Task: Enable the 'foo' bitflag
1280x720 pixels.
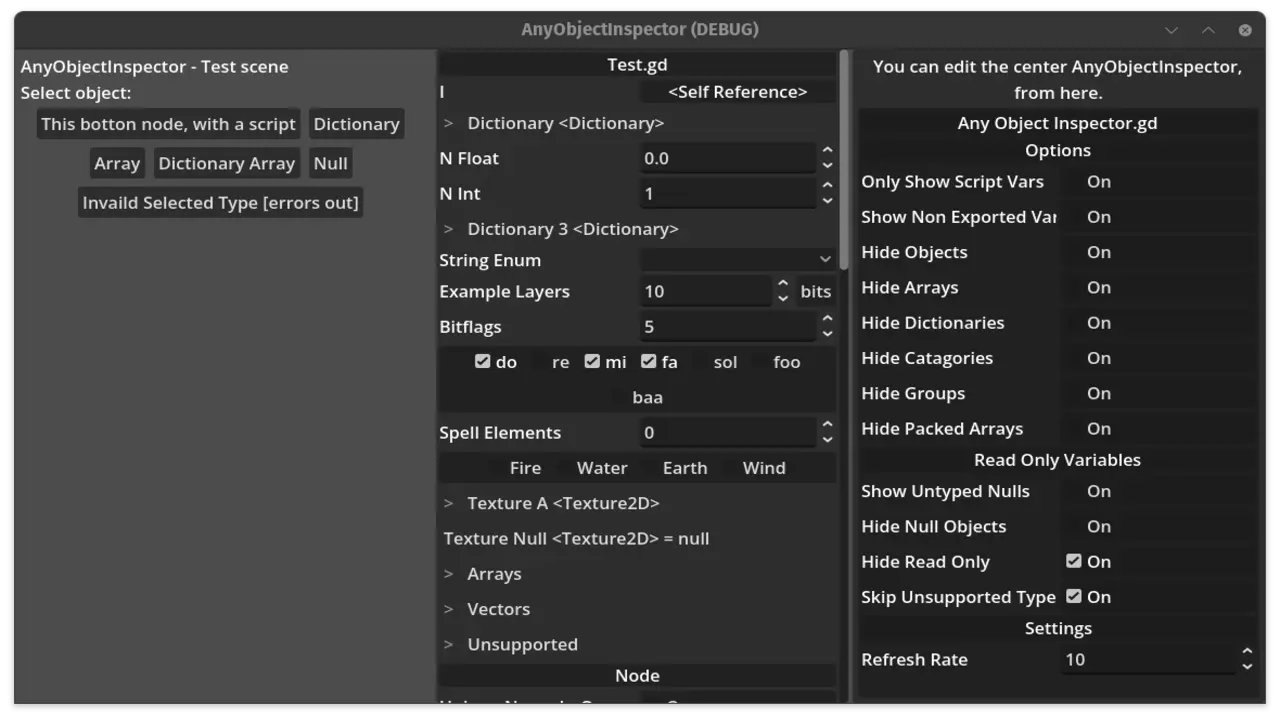Action: [x=777, y=362]
